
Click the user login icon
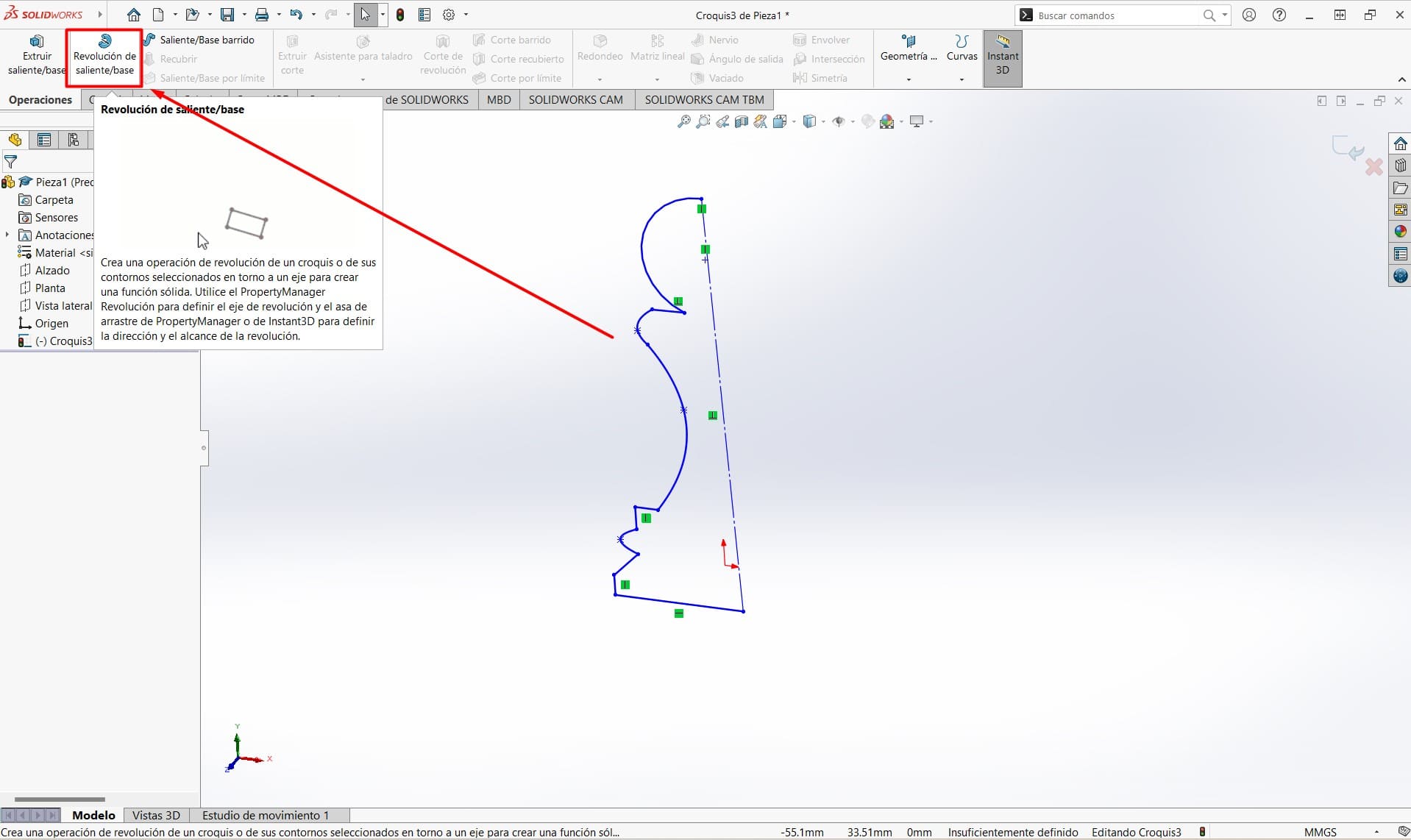click(x=1249, y=15)
